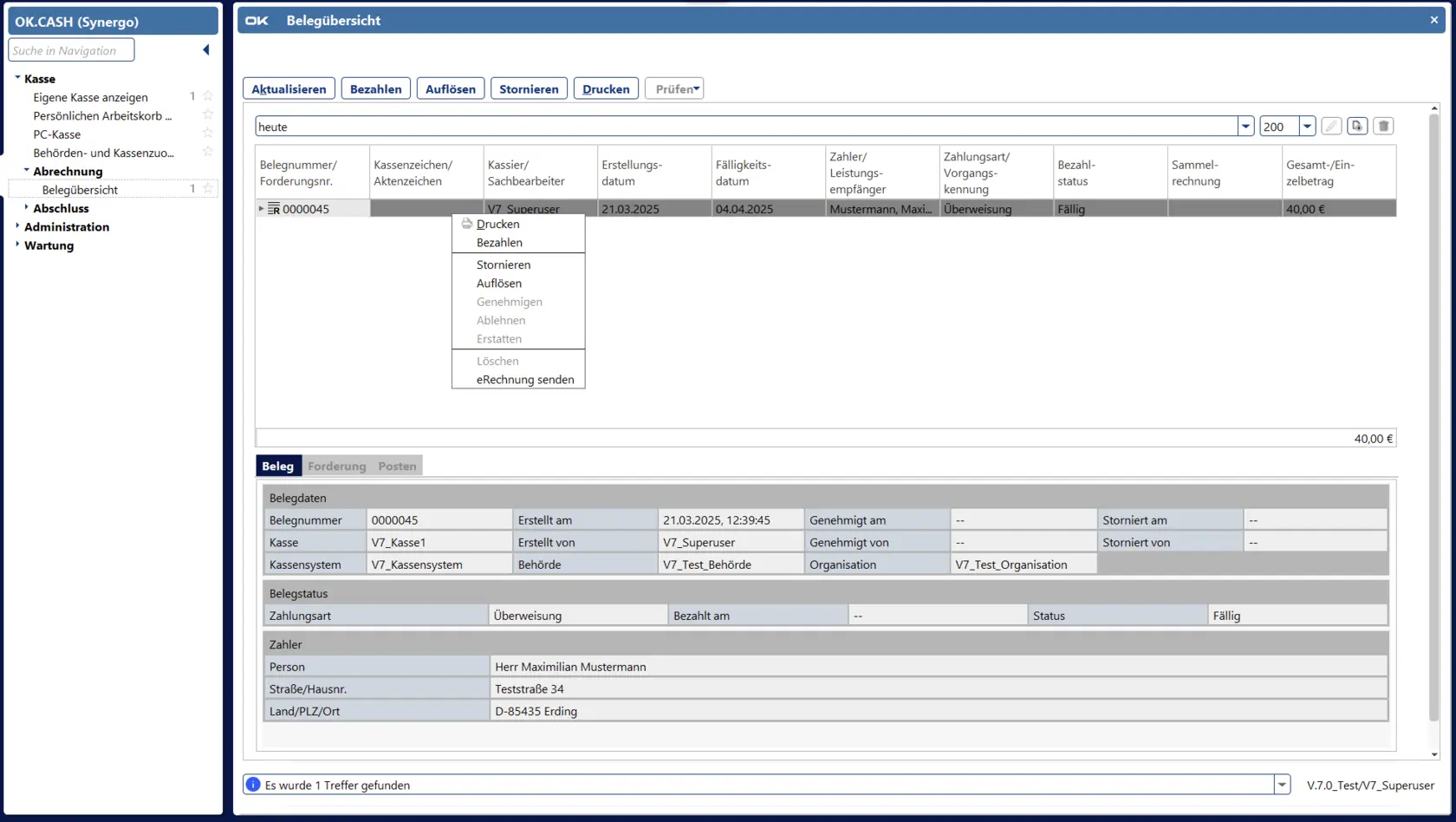Screen dimensions: 1456x822
Task: Click the pencil edit filter icon
Action: [1331, 127]
